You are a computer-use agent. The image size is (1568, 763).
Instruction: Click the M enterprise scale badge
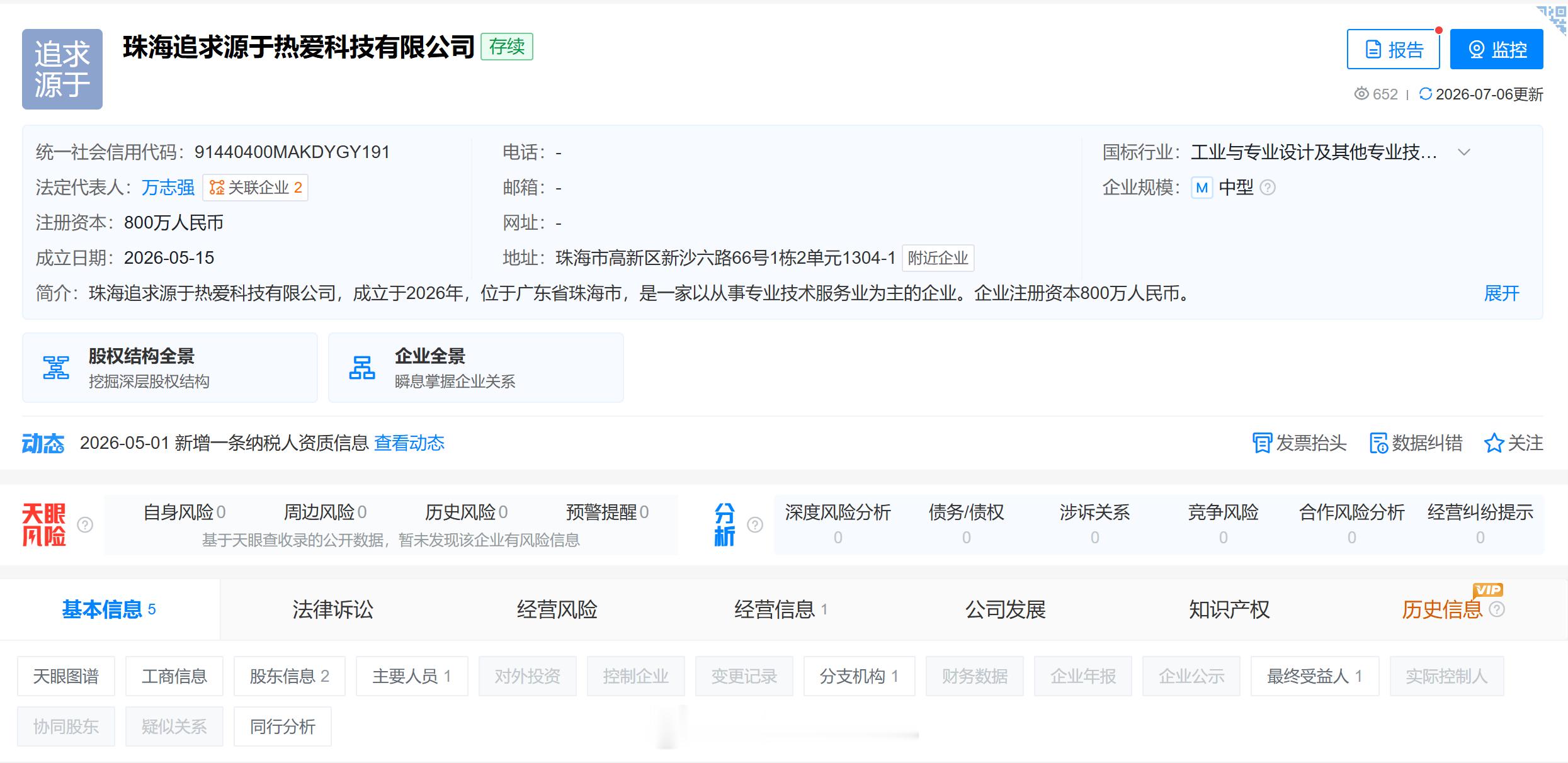pos(1202,188)
